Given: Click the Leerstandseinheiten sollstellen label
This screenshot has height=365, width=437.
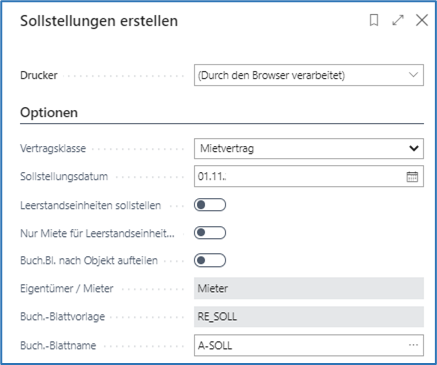Looking at the screenshot, I should click(91, 205).
